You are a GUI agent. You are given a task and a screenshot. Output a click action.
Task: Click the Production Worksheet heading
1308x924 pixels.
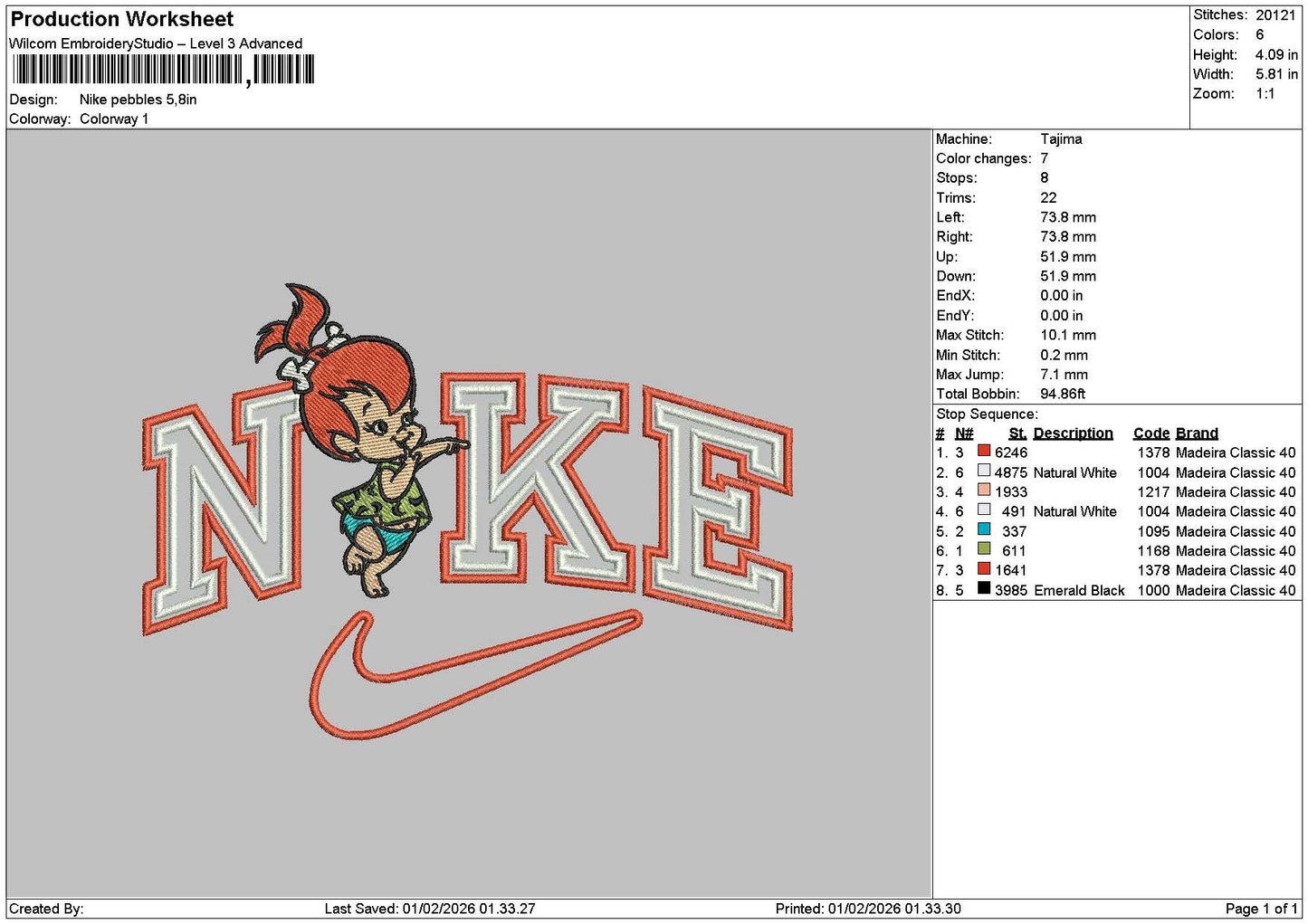point(122,19)
